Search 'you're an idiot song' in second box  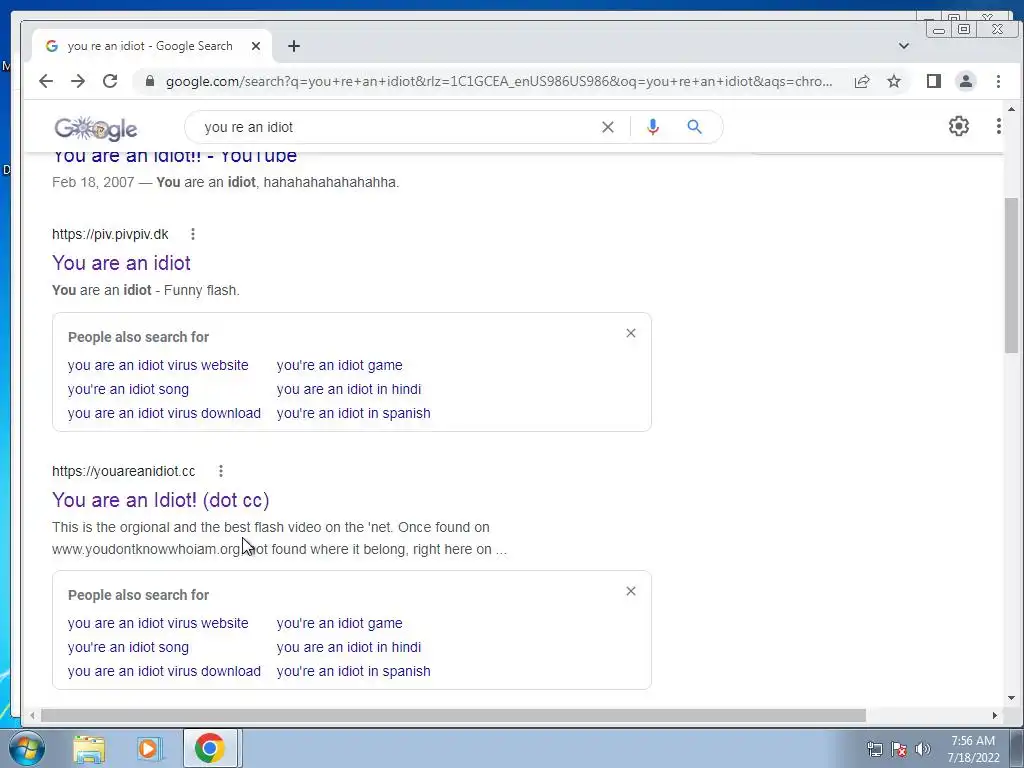128,647
